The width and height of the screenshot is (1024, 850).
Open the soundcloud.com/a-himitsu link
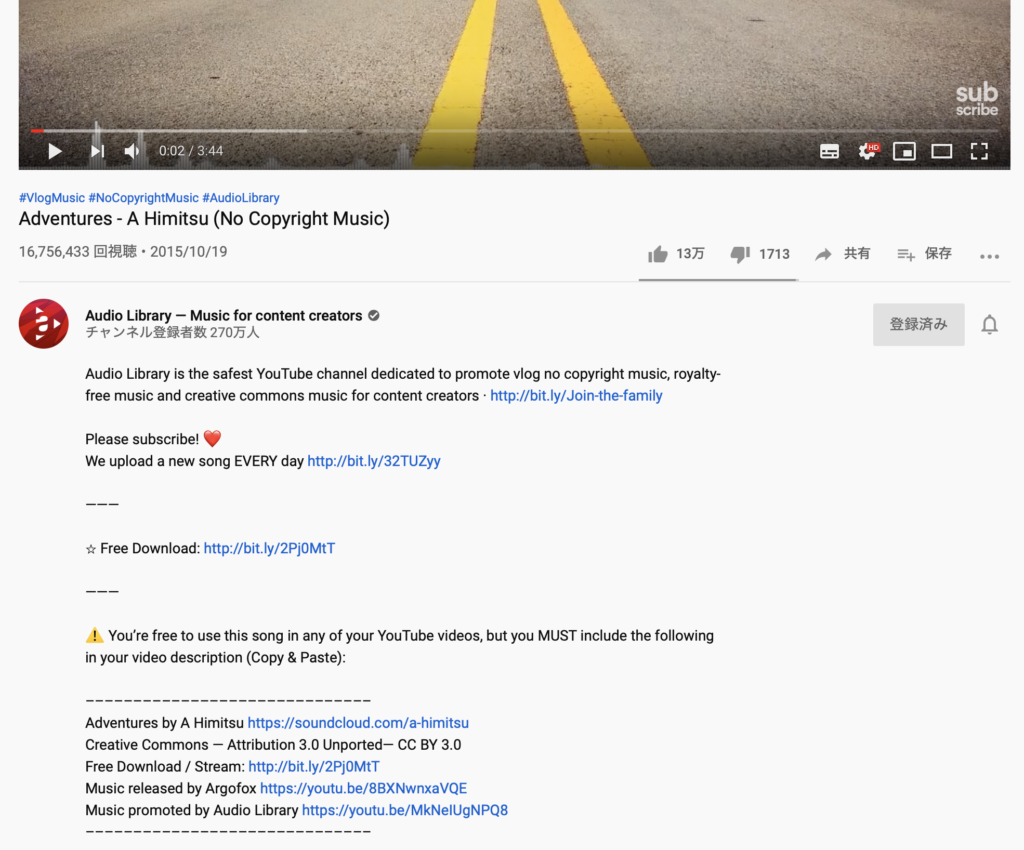click(358, 723)
